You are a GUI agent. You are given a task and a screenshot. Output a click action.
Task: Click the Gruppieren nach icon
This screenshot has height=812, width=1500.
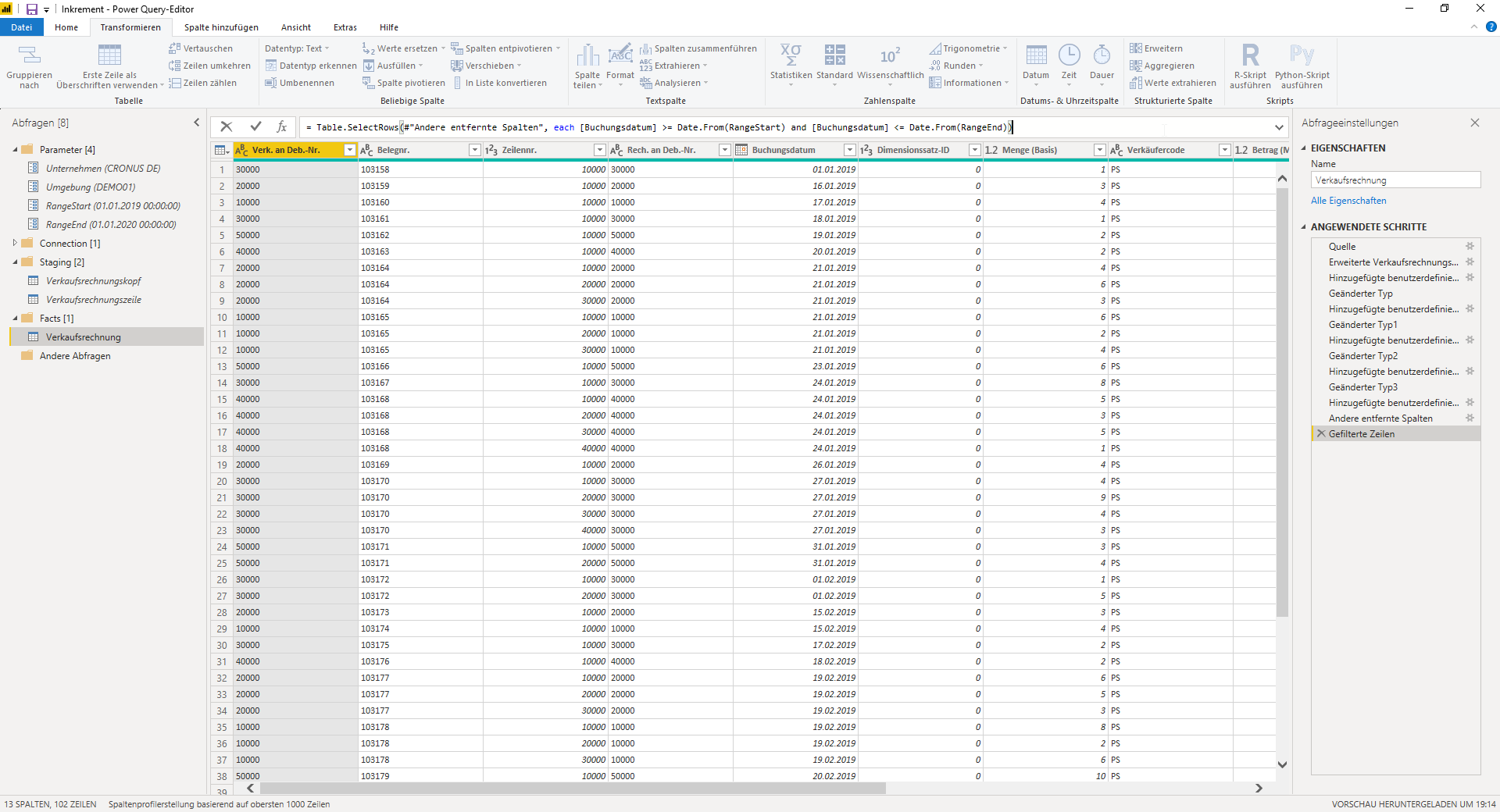(x=29, y=55)
